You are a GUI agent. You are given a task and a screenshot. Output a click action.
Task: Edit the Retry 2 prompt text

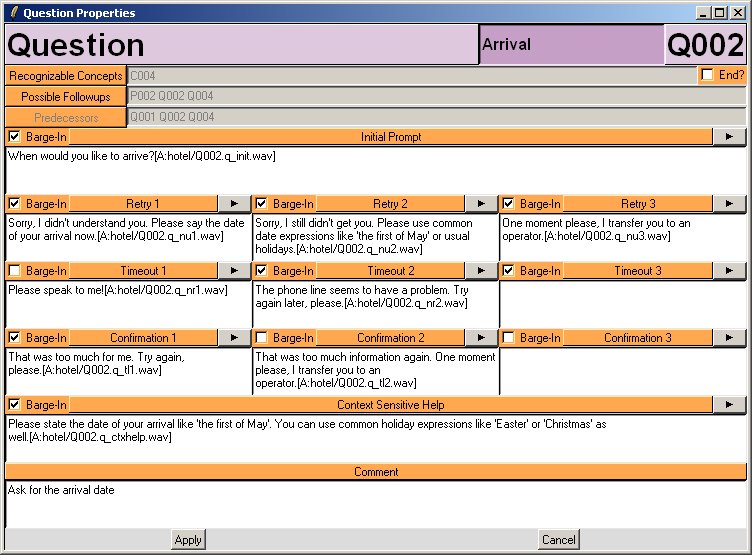[x=376, y=237]
